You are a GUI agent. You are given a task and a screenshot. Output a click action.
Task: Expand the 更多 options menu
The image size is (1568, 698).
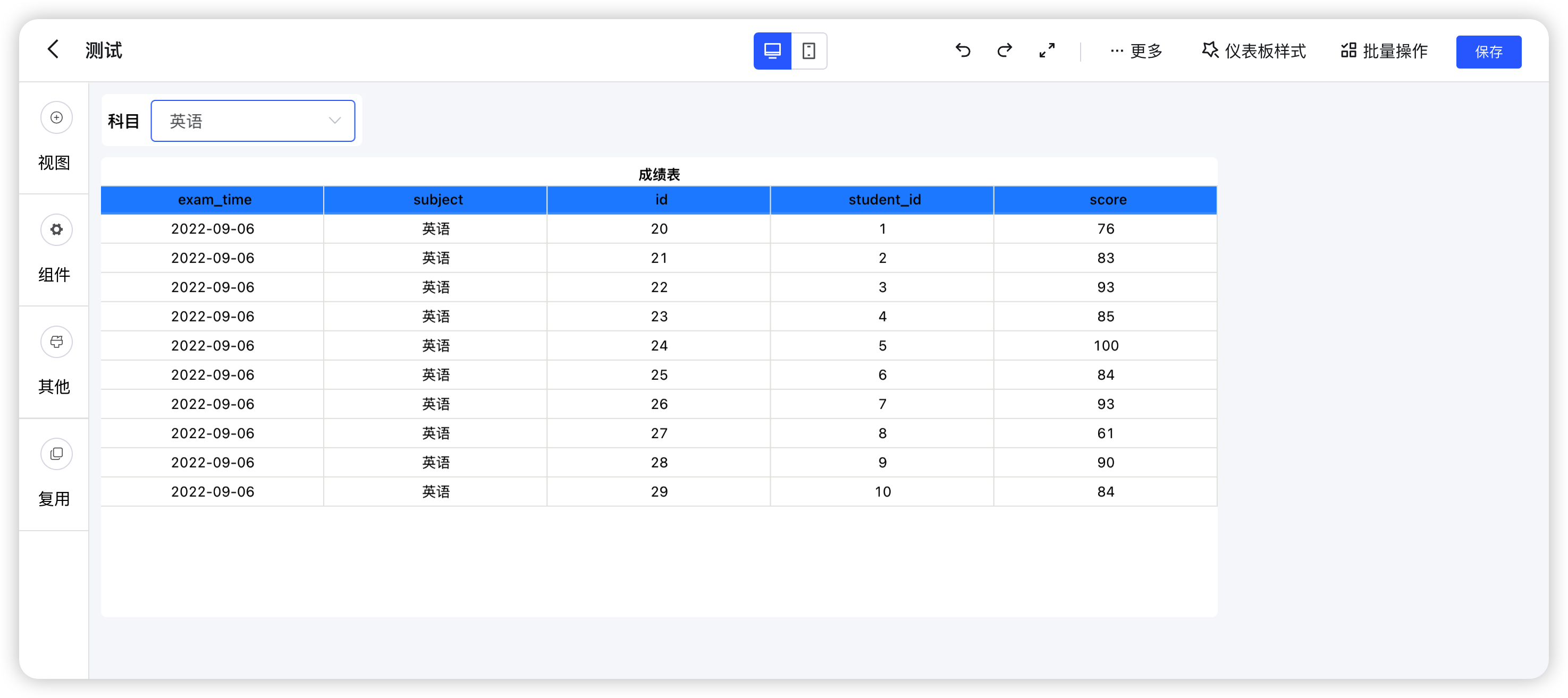click(1136, 51)
